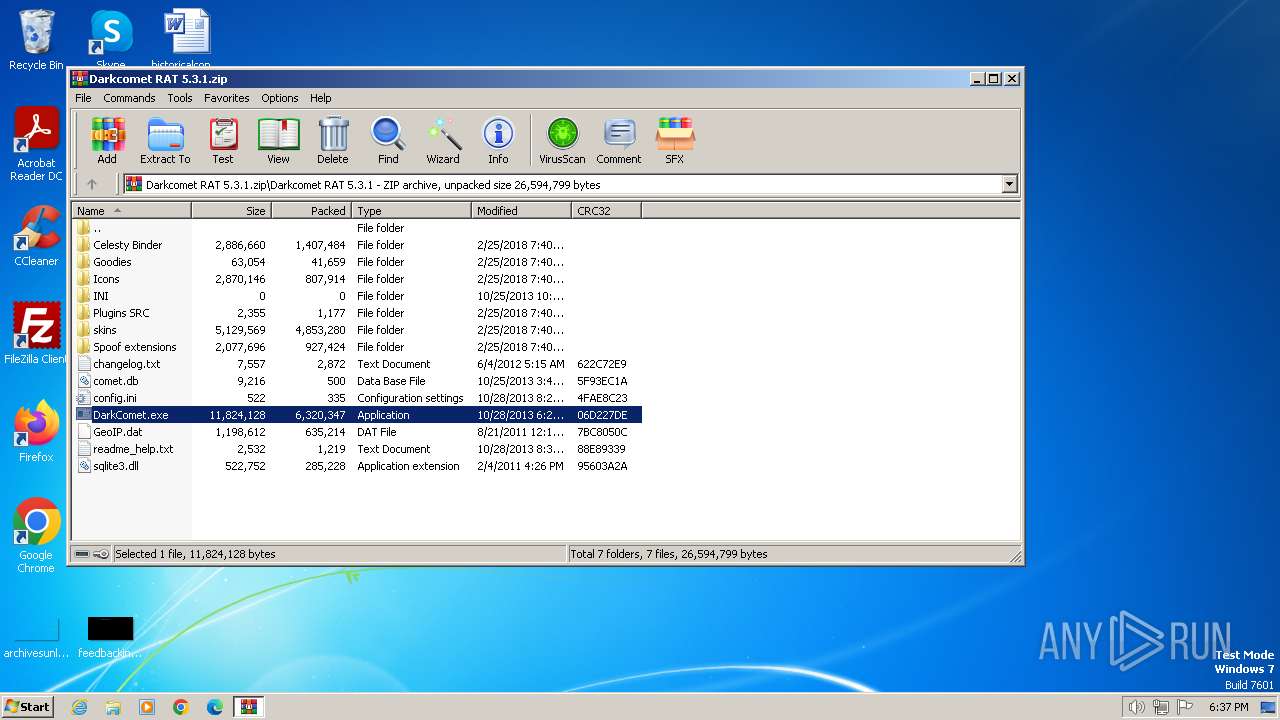This screenshot has height=720, width=1280.
Task: Open the Help menu
Action: (x=320, y=98)
